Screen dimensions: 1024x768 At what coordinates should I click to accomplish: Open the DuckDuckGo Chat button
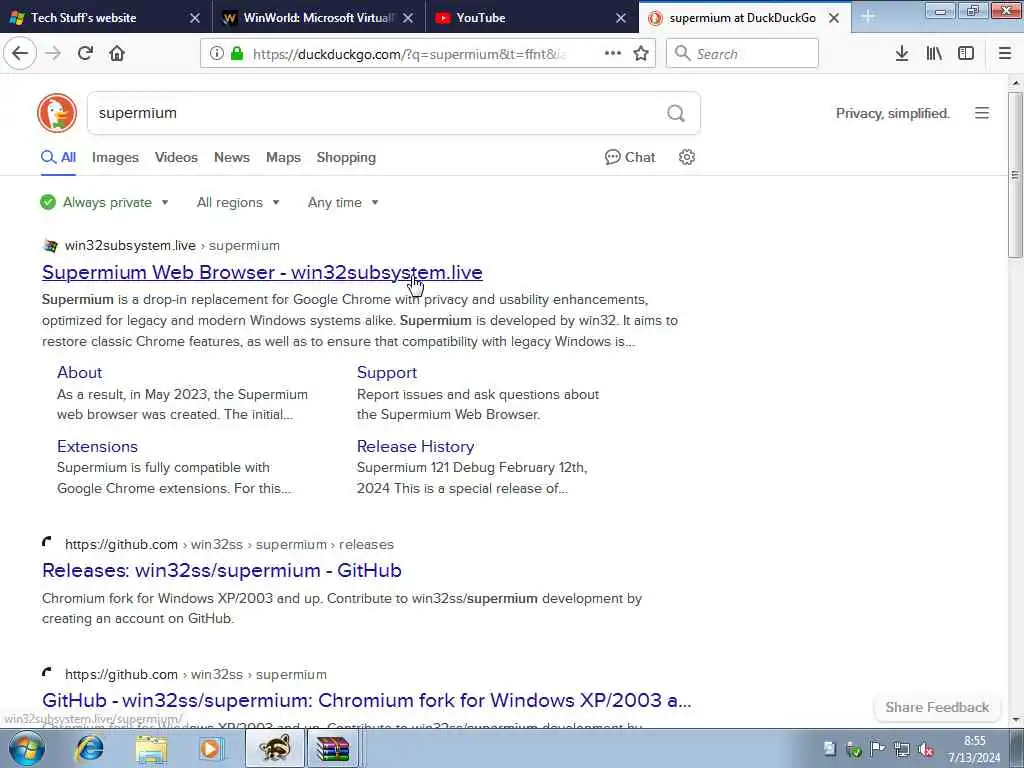pyautogui.click(x=630, y=157)
